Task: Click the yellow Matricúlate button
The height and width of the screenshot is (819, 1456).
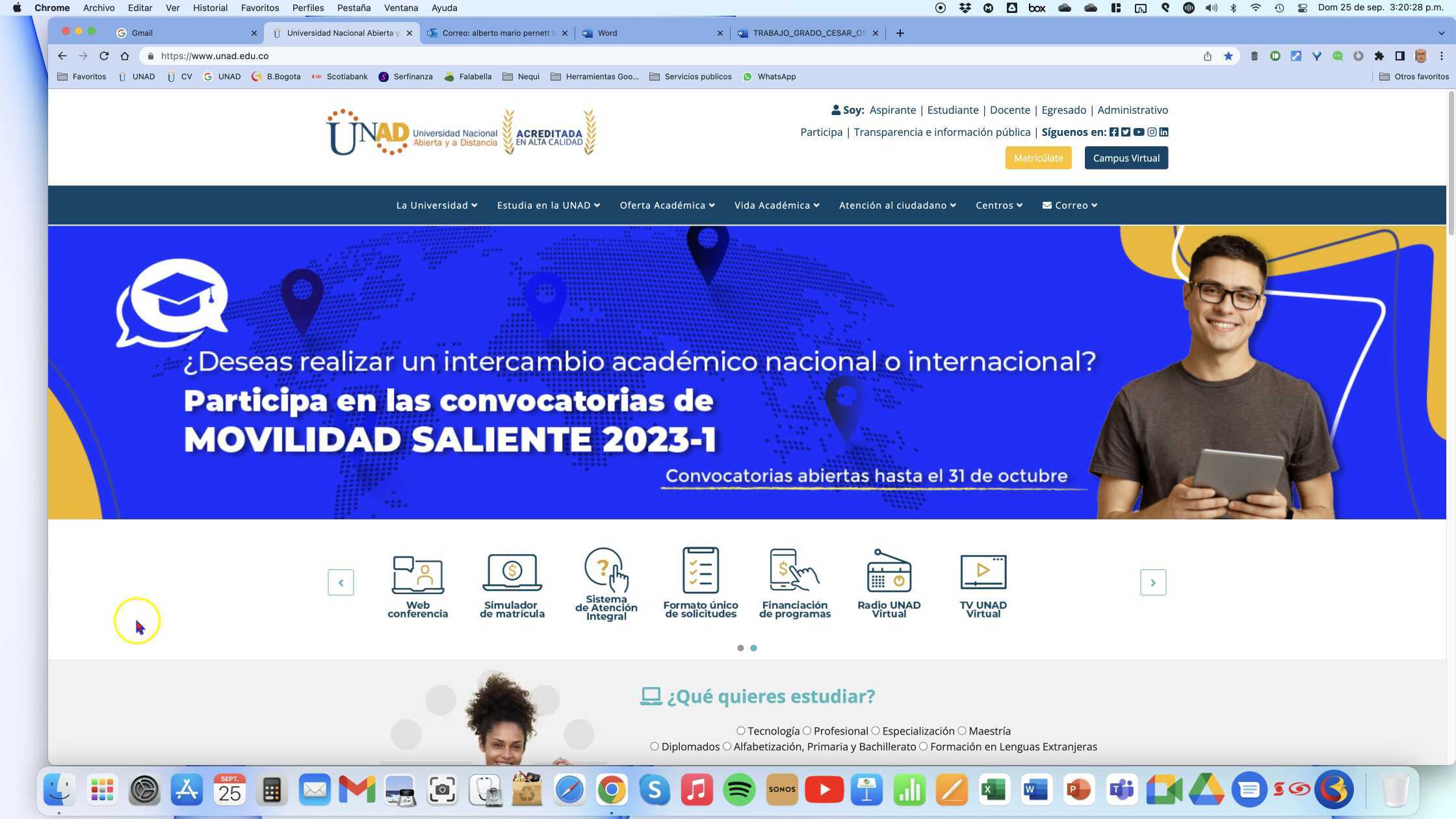Action: pyautogui.click(x=1038, y=158)
